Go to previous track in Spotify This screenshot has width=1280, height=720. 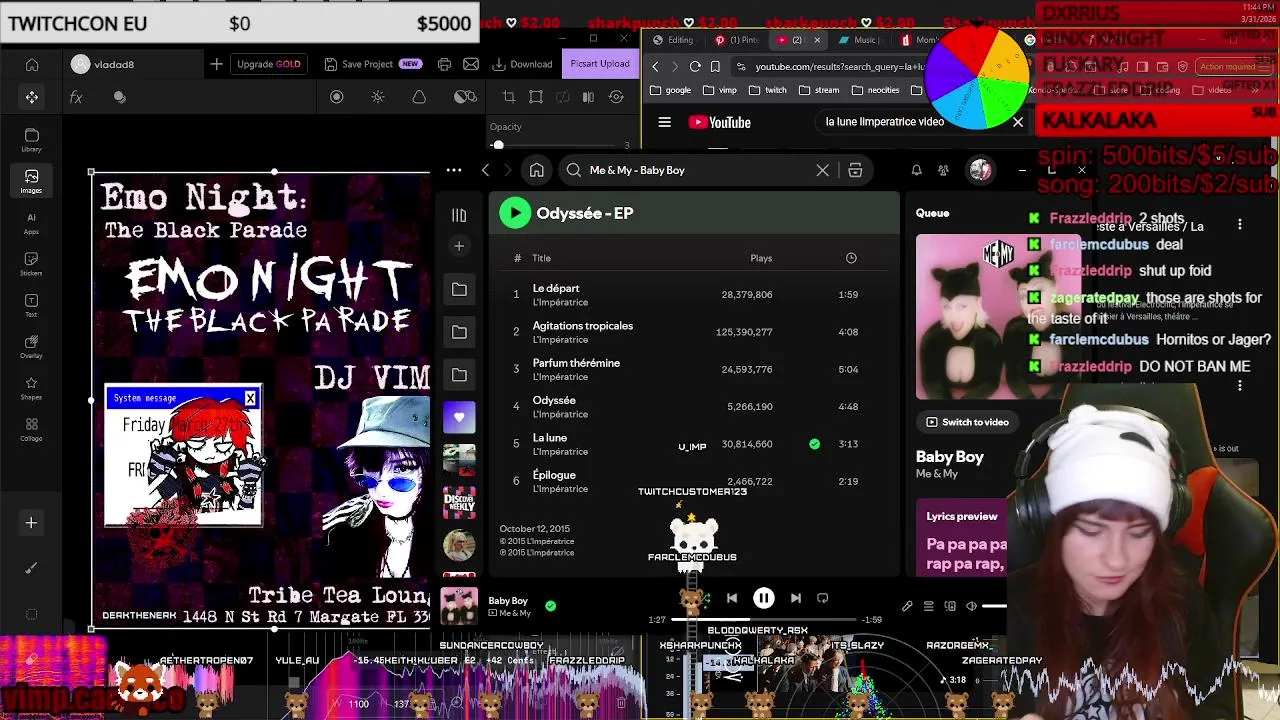tap(732, 598)
